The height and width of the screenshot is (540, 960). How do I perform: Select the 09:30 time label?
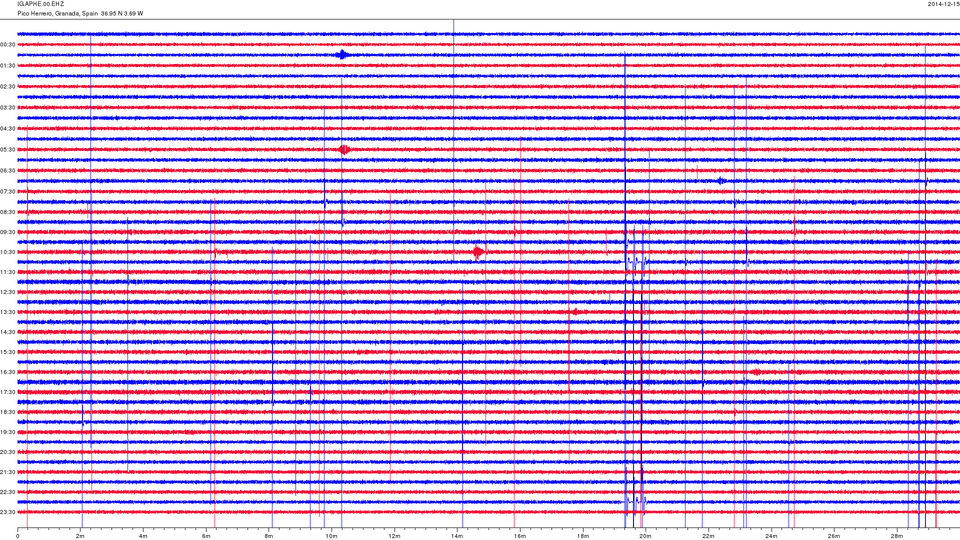[x=8, y=232]
